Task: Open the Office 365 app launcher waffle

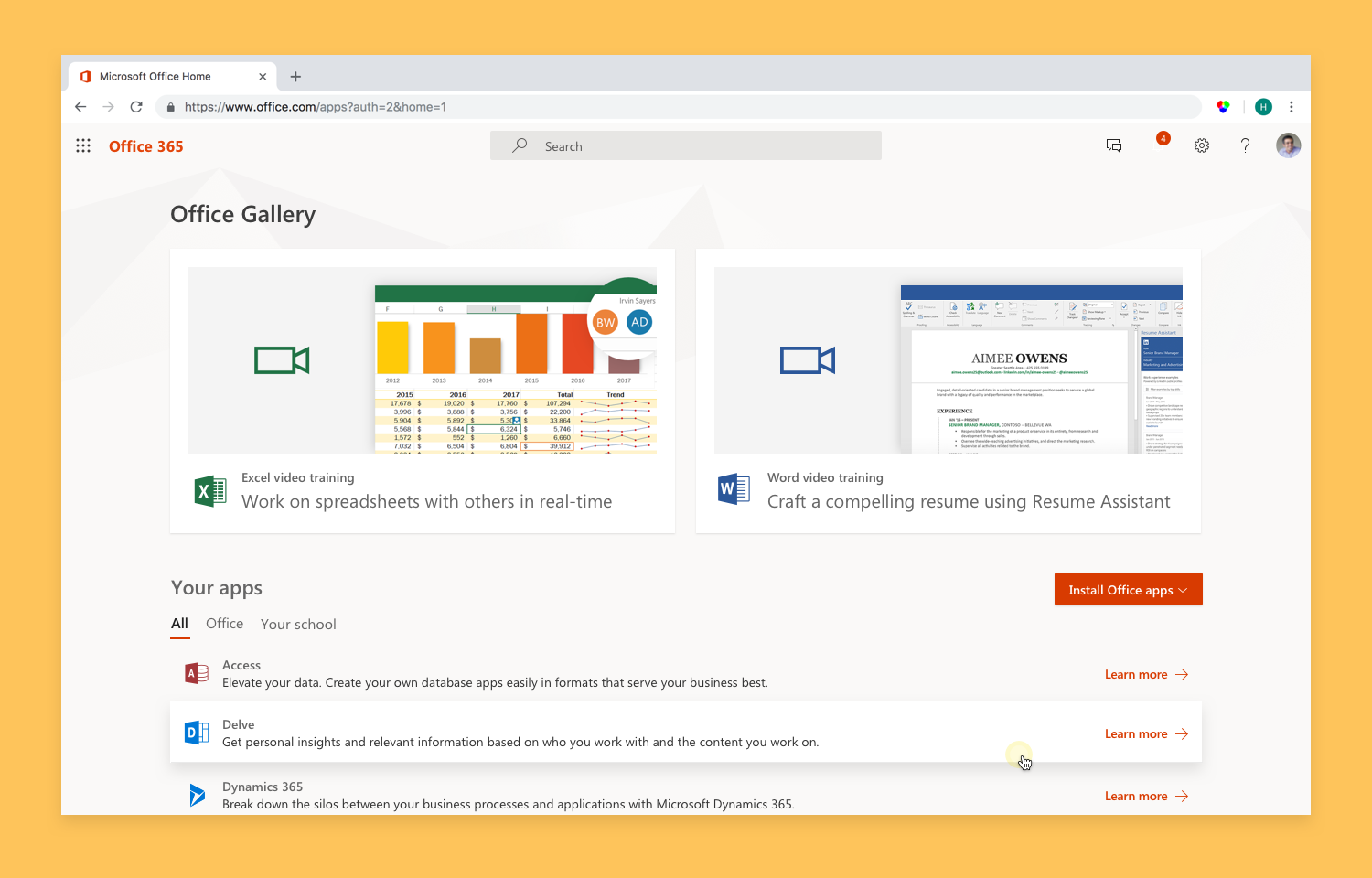Action: tap(83, 145)
